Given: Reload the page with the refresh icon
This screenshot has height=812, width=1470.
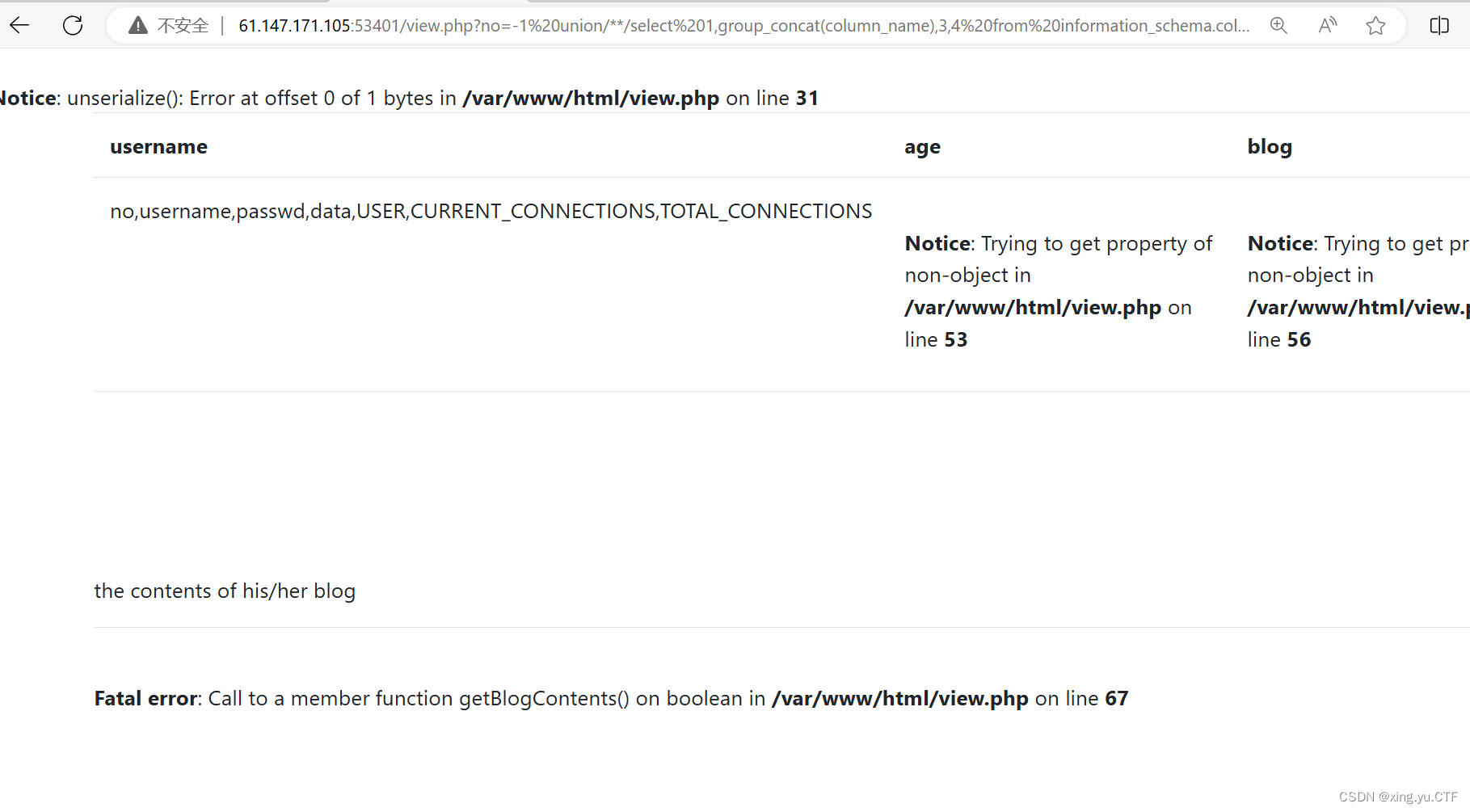Looking at the screenshot, I should click(x=73, y=26).
